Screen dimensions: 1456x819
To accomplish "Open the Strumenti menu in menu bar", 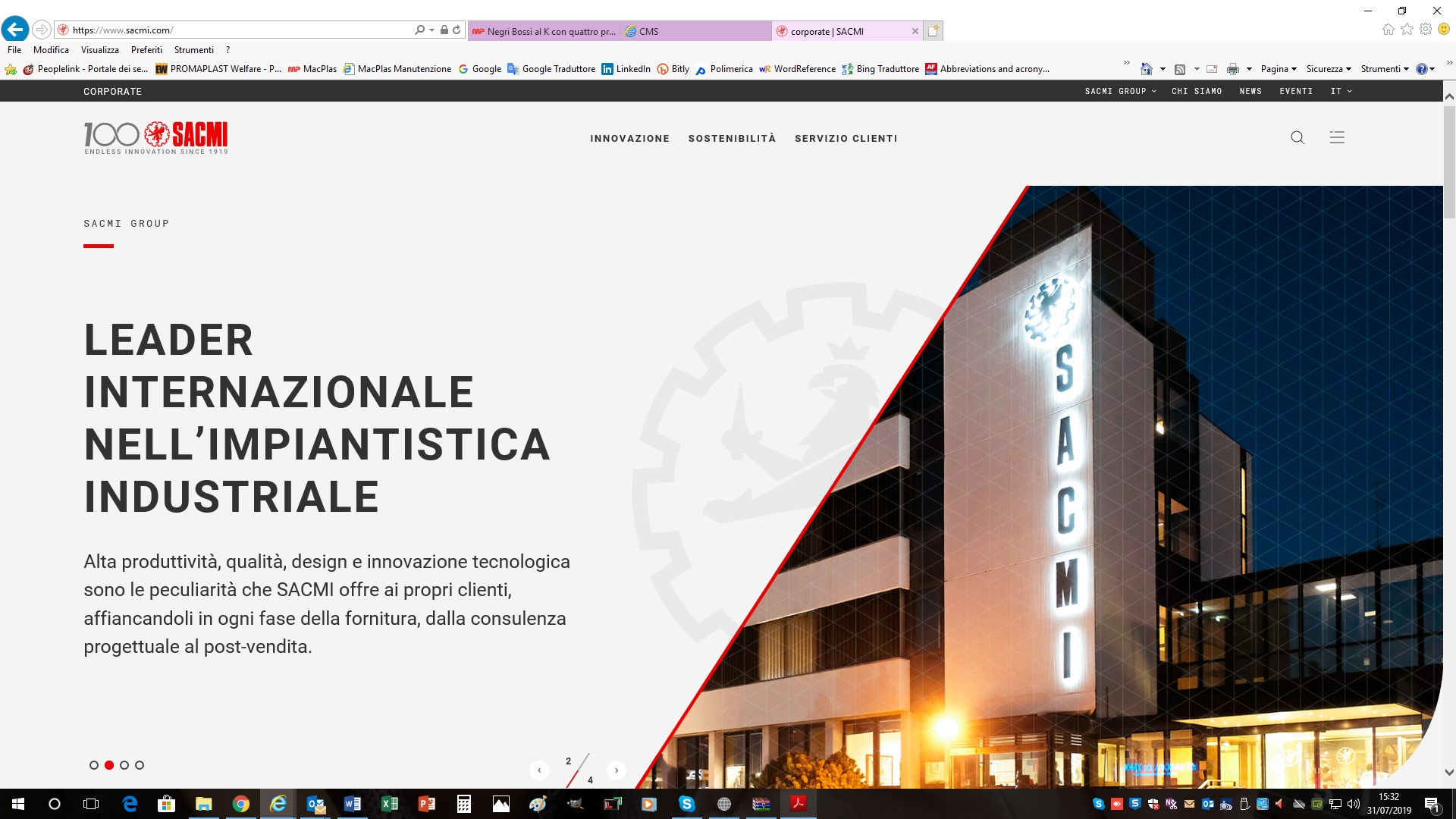I will coord(194,50).
